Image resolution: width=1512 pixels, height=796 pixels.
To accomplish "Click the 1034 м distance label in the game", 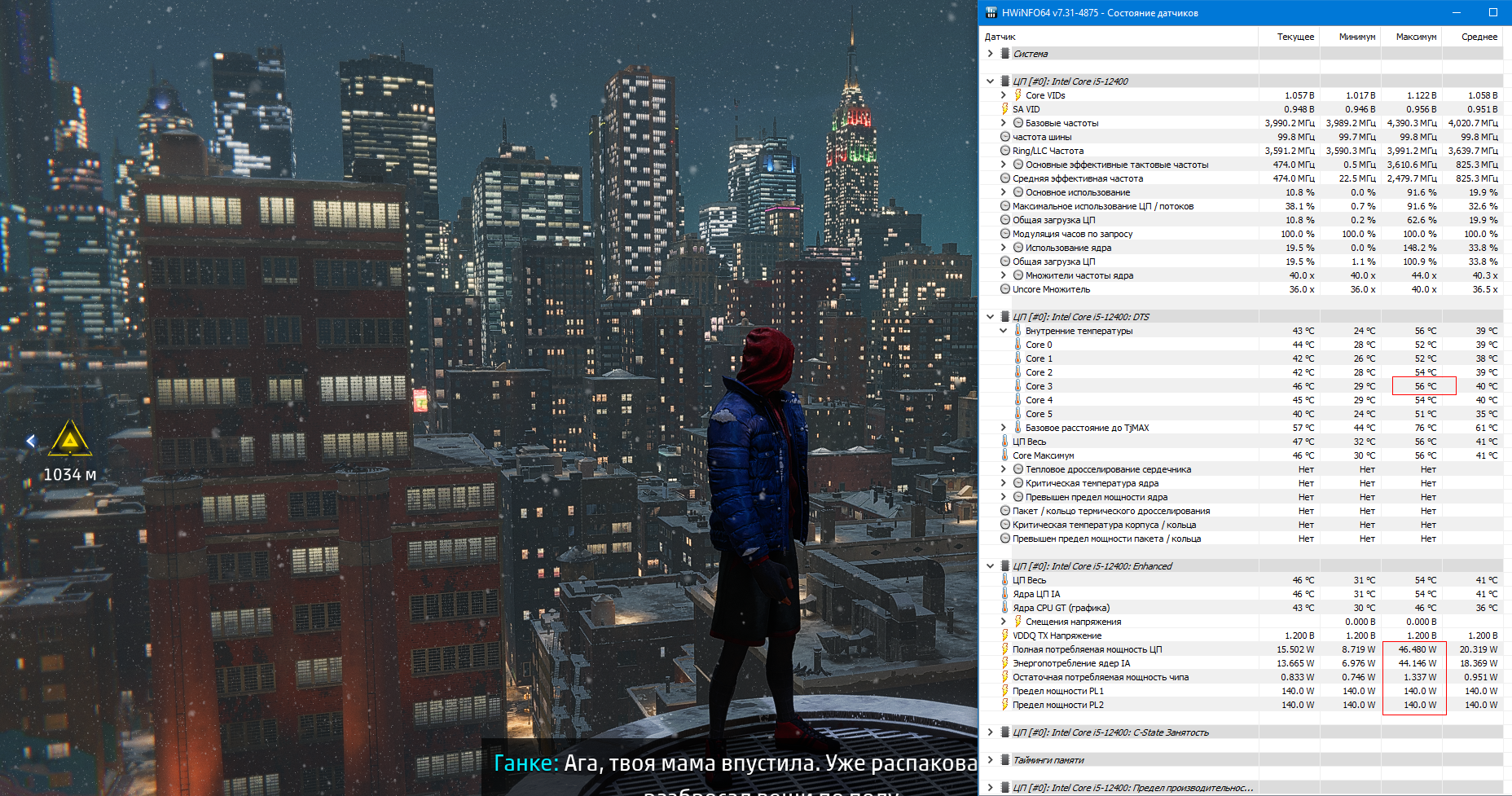I will click(70, 474).
